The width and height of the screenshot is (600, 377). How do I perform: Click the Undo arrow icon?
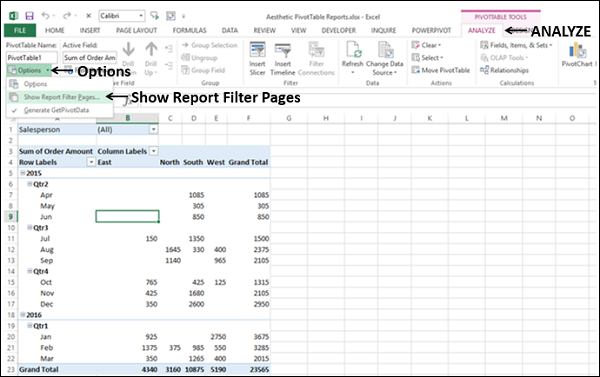tap(46, 16)
